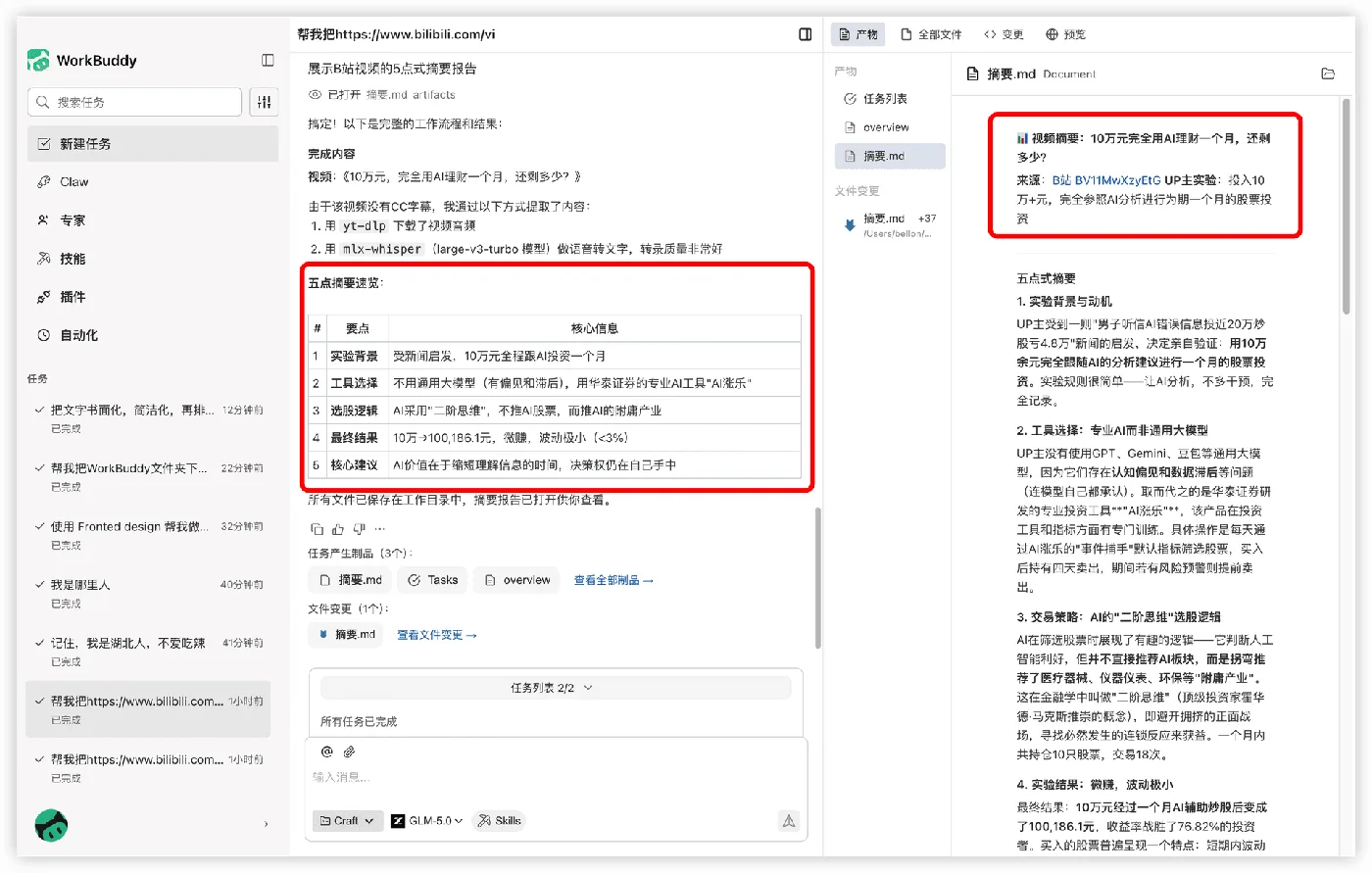Image resolution: width=1372 pixels, height=873 pixels.
Task: Follow the 查看全部制品 link
Action: click(x=612, y=580)
